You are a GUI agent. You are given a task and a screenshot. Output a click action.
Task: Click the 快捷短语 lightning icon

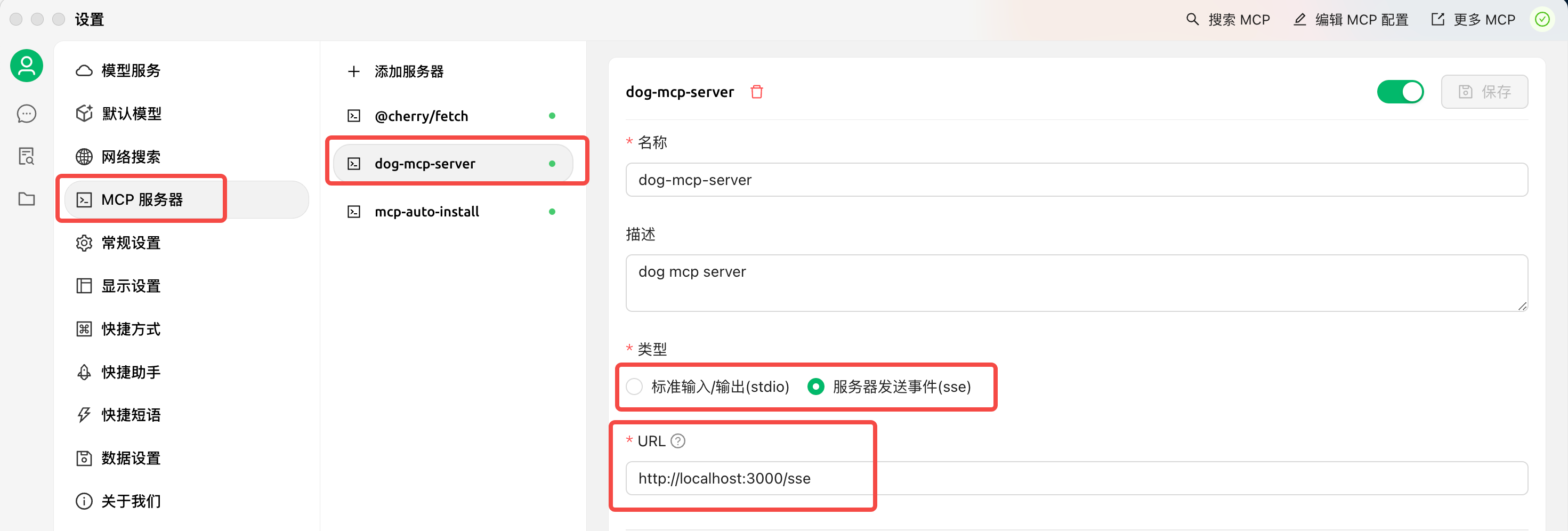coord(84,415)
